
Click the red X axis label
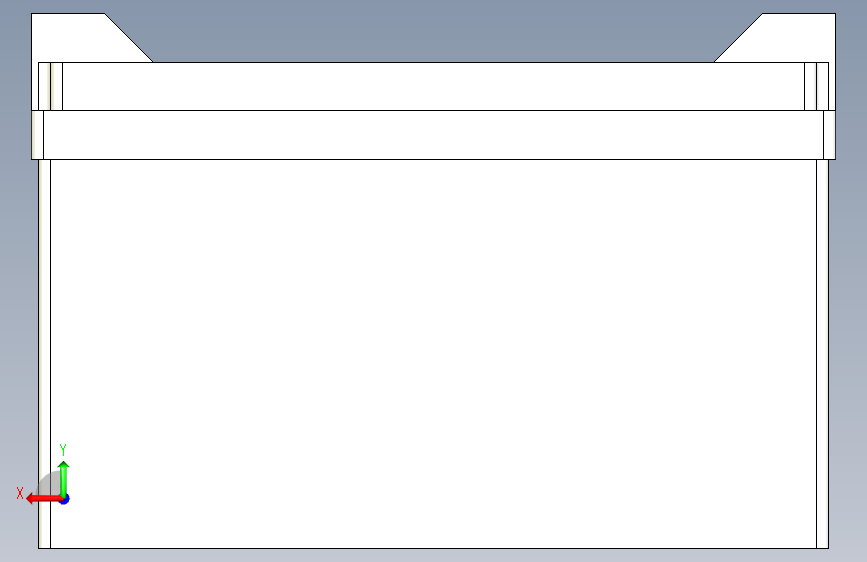pyautogui.click(x=20, y=493)
